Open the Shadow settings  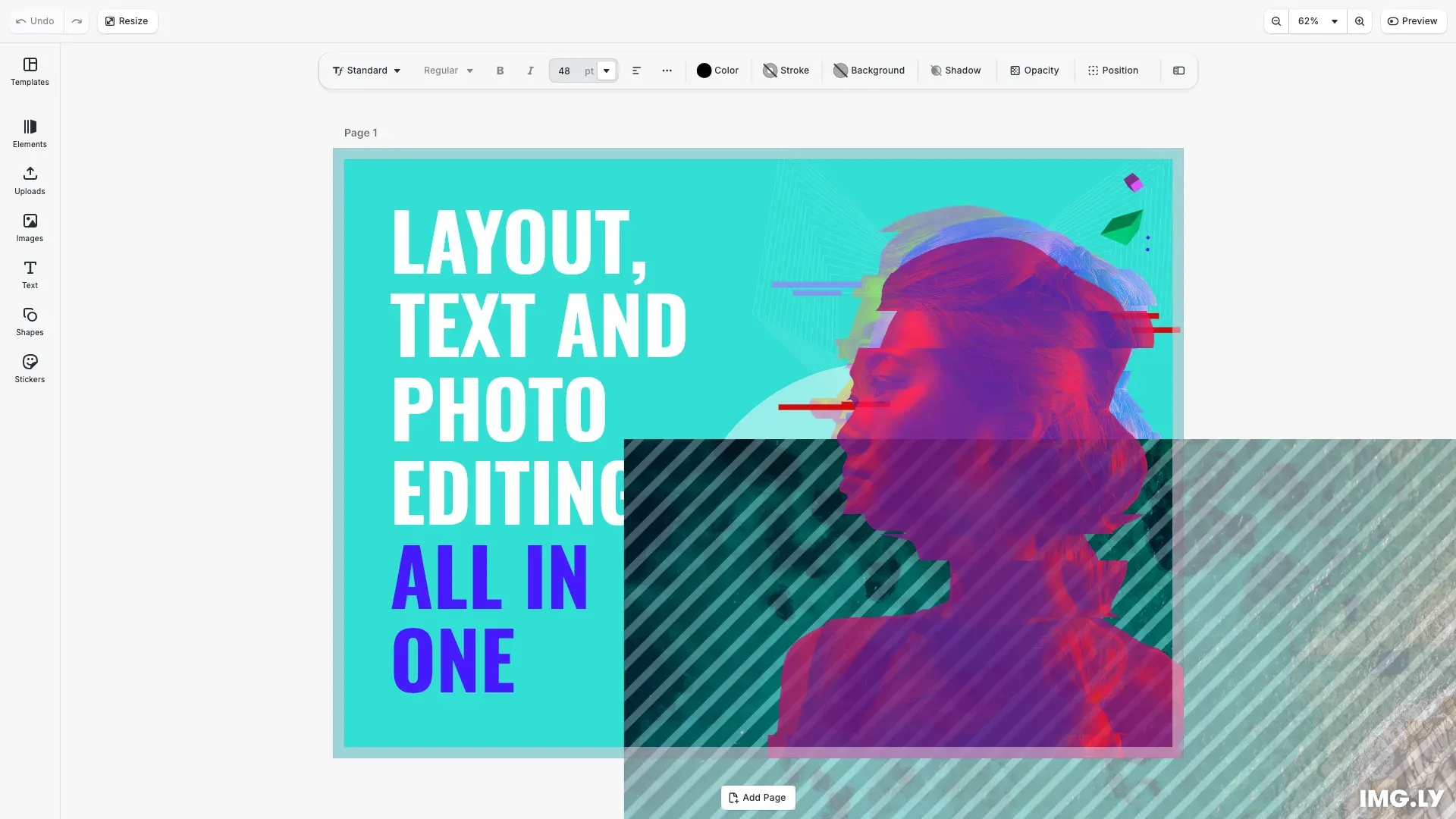coord(956,71)
